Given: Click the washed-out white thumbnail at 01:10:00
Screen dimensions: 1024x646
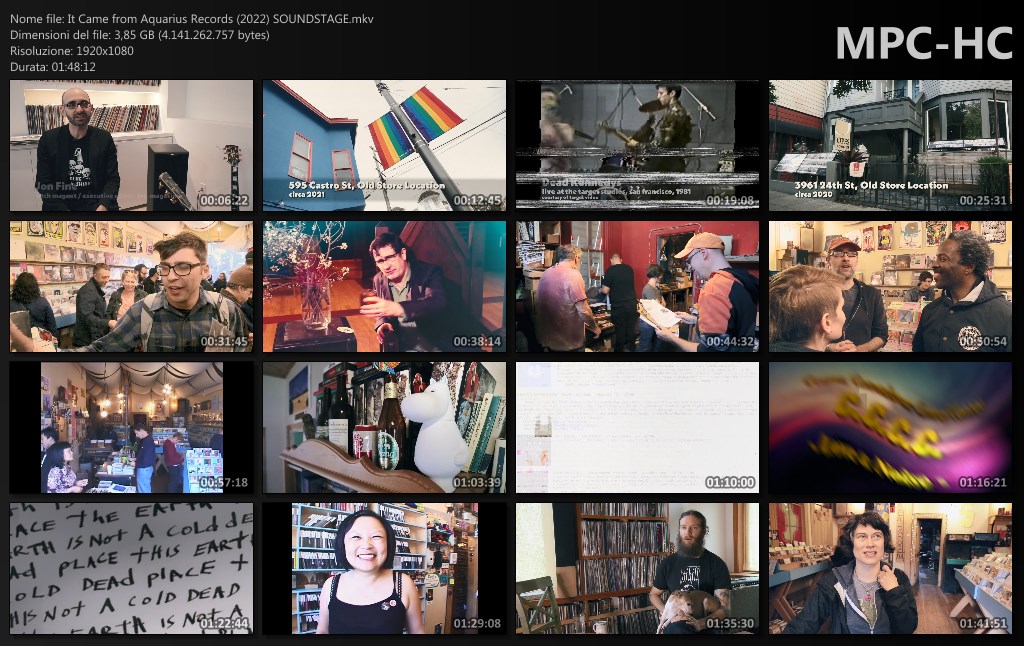Looking at the screenshot, I should 637,427.
